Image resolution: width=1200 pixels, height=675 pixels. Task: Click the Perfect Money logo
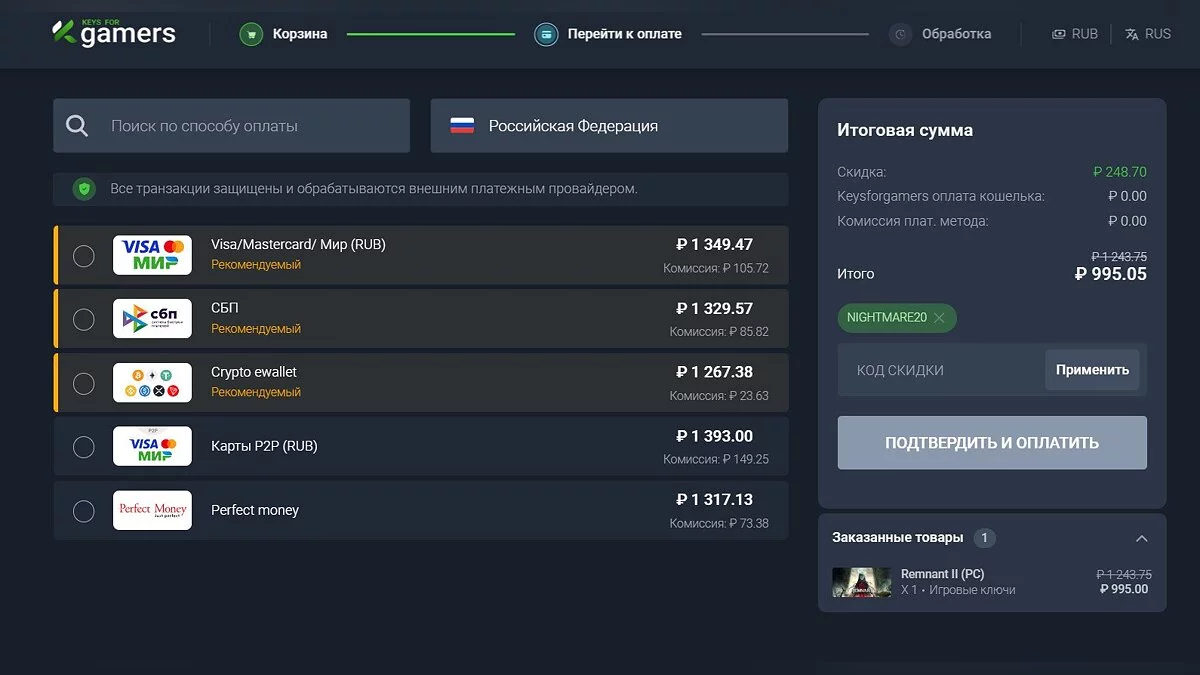pos(152,510)
